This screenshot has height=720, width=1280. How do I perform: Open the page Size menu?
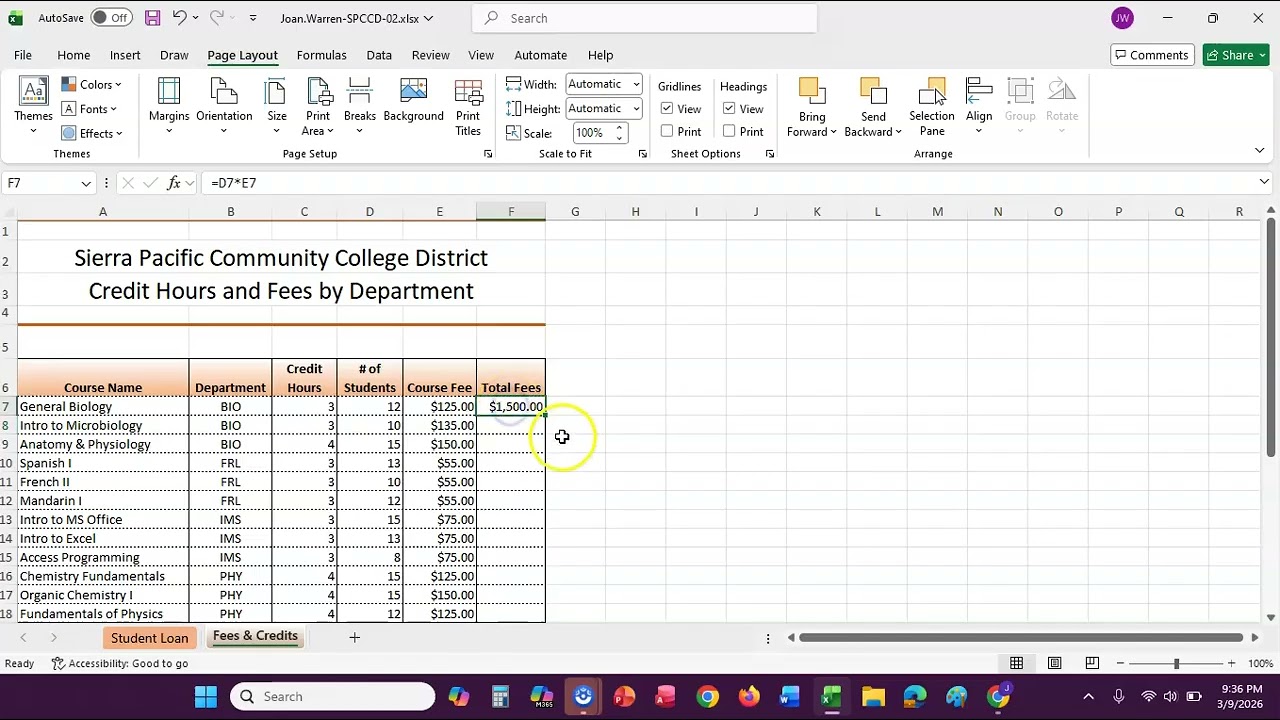click(277, 106)
